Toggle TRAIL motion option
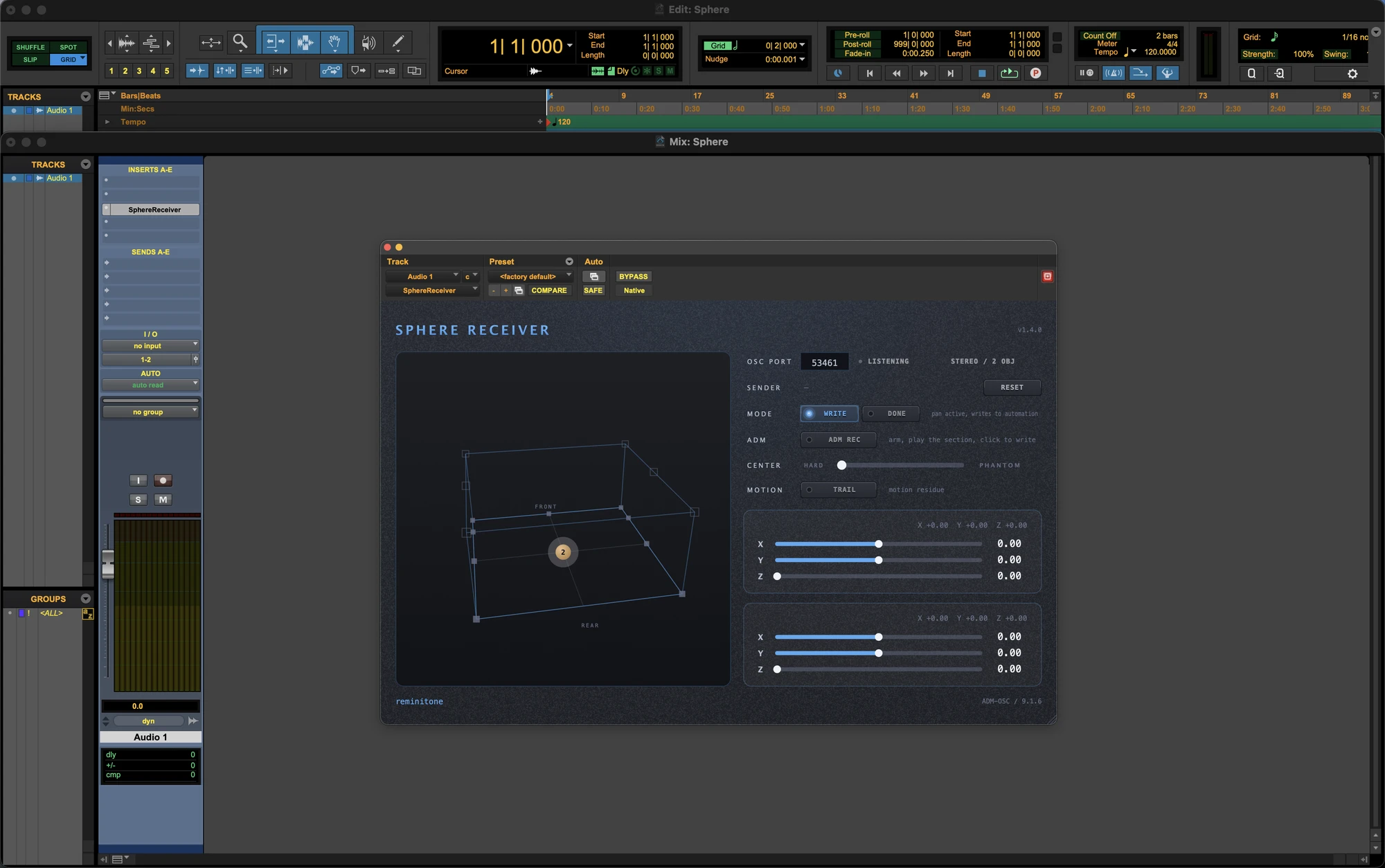 [x=839, y=489]
